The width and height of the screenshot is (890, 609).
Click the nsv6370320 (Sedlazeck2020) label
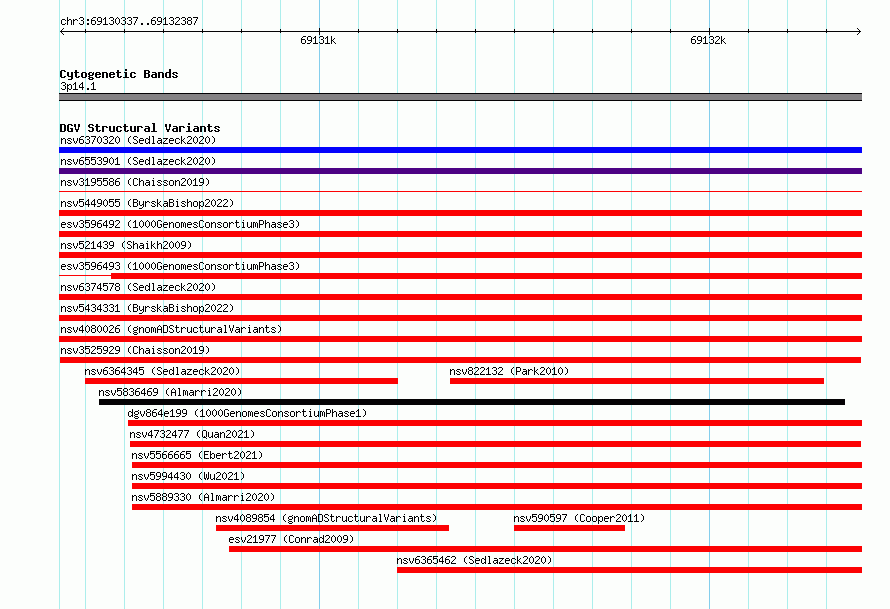click(x=138, y=140)
